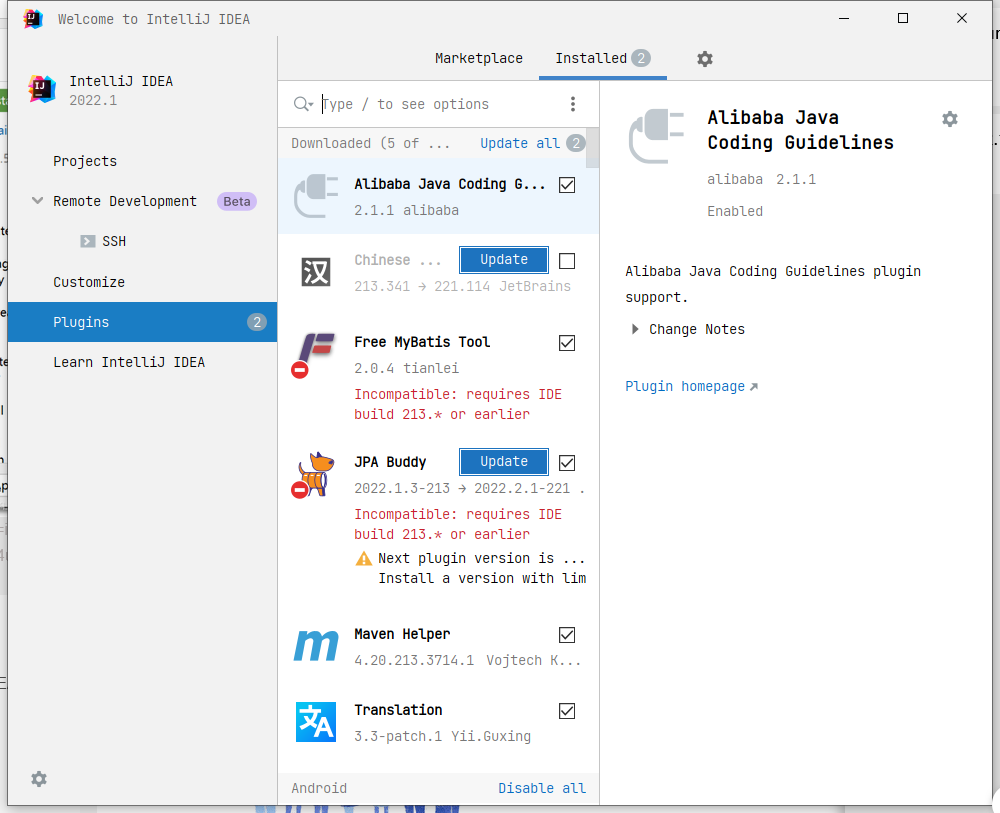Open the Plugin homepage link

coord(685,386)
